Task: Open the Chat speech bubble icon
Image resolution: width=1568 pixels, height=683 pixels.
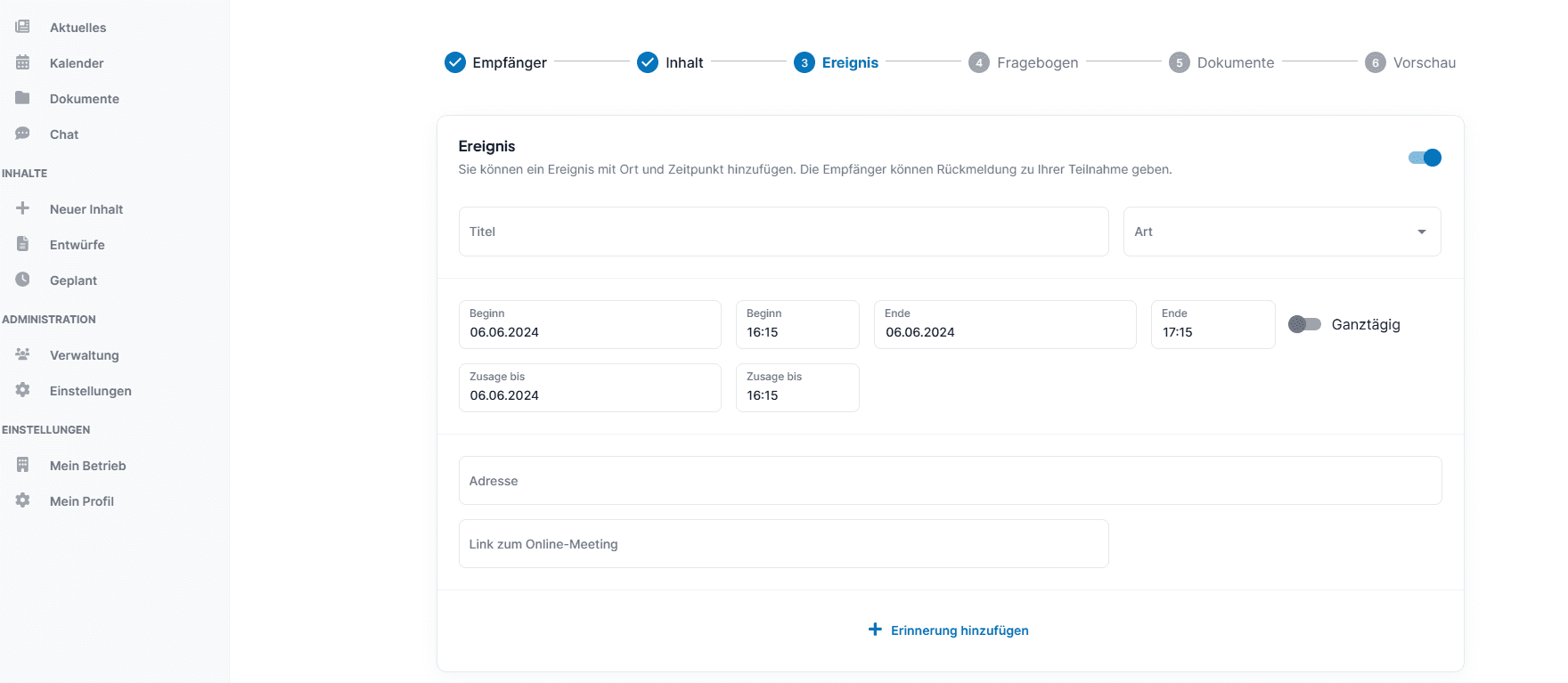Action: (23, 134)
